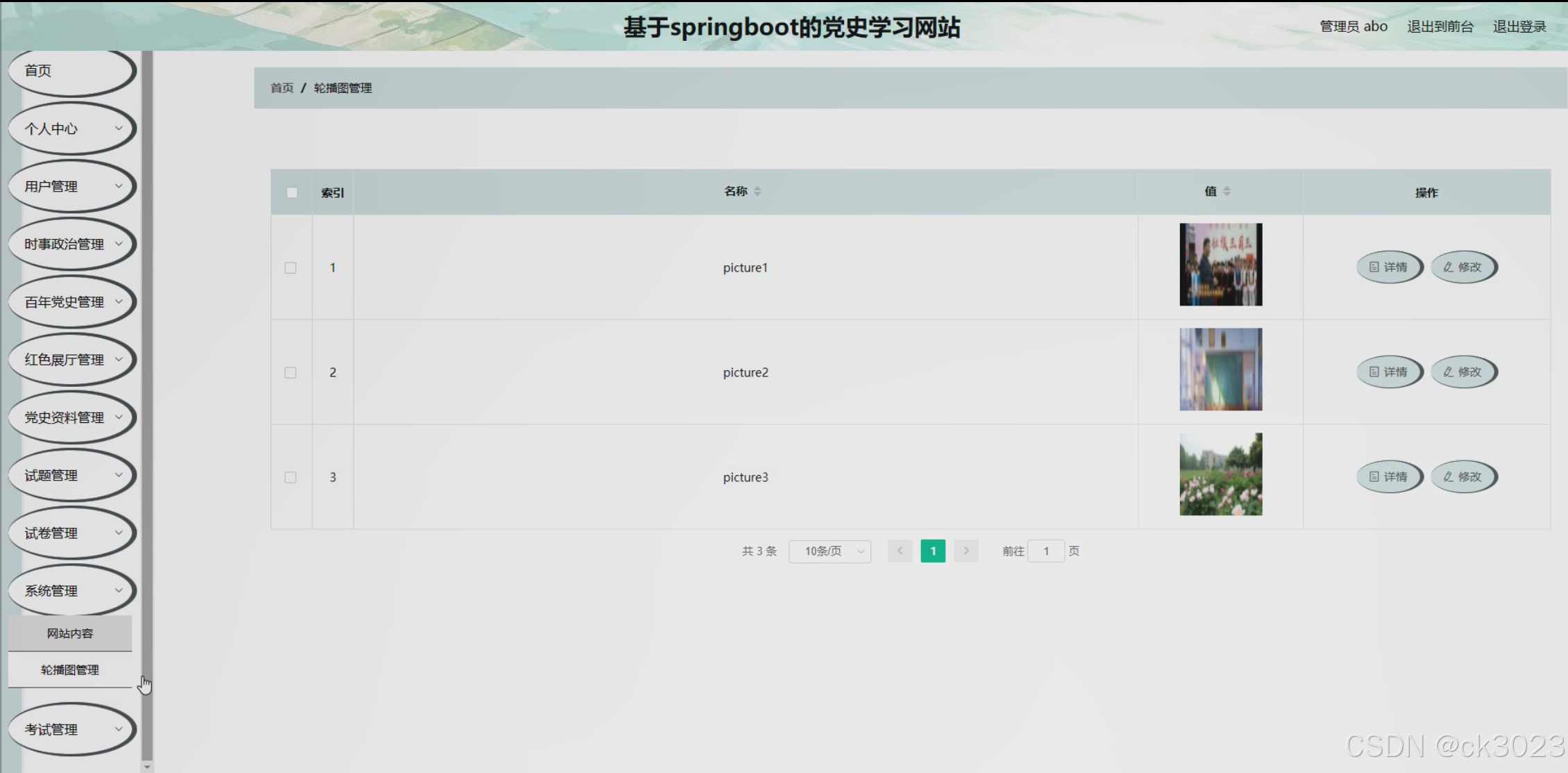Screen dimensions: 1568x773
Task: Click the 退出到前台 link in the header
Action: 1440,26
